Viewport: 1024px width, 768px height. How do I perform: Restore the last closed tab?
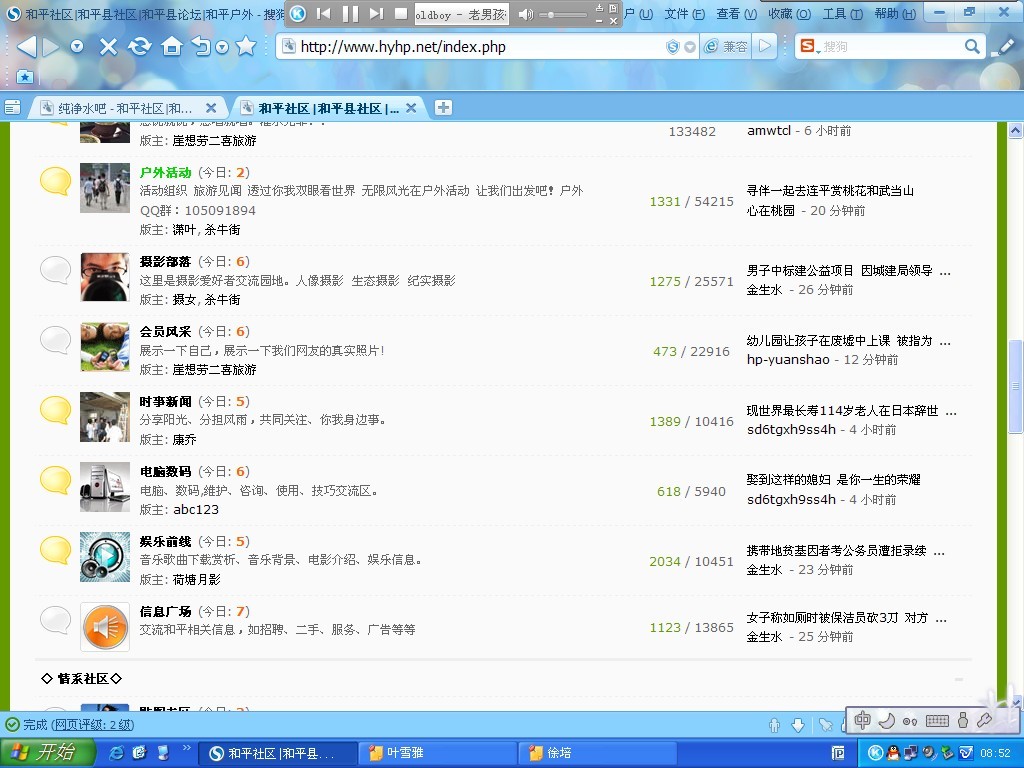202,46
